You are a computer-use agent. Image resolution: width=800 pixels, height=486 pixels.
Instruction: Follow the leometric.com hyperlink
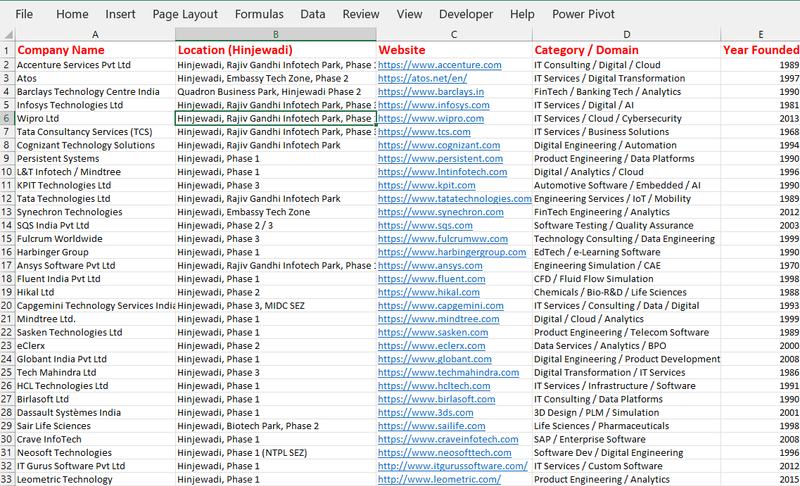pyautogui.click(x=439, y=479)
